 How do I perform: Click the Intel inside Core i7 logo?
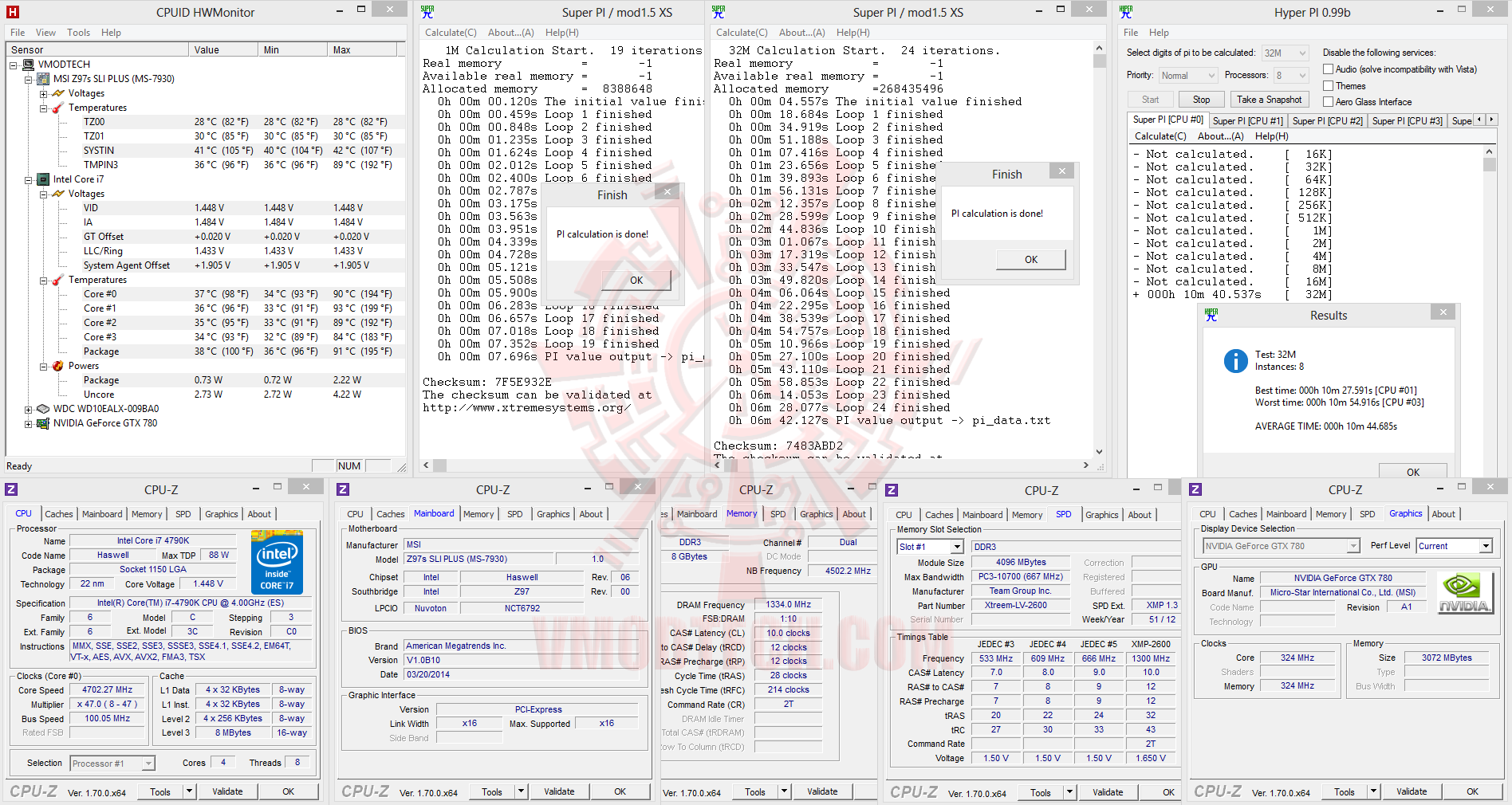(277, 562)
